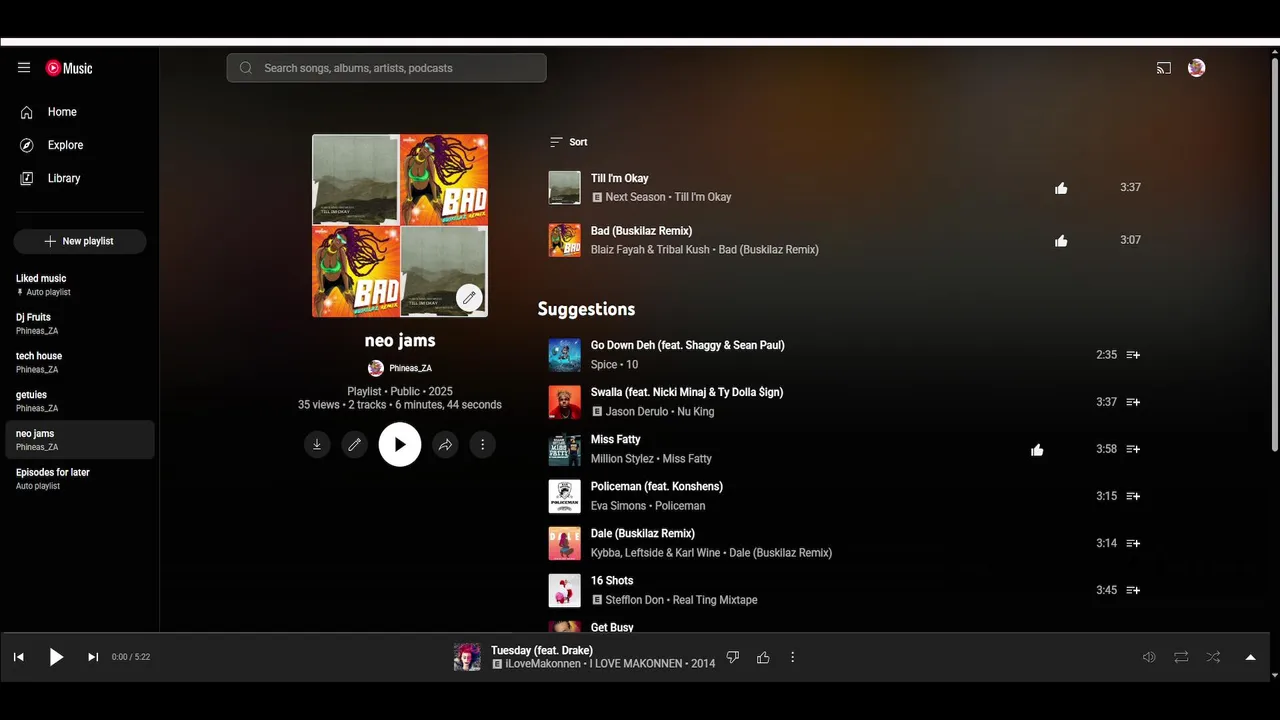Add Swalla to playlist
The width and height of the screenshot is (1280, 720).
1133,402
